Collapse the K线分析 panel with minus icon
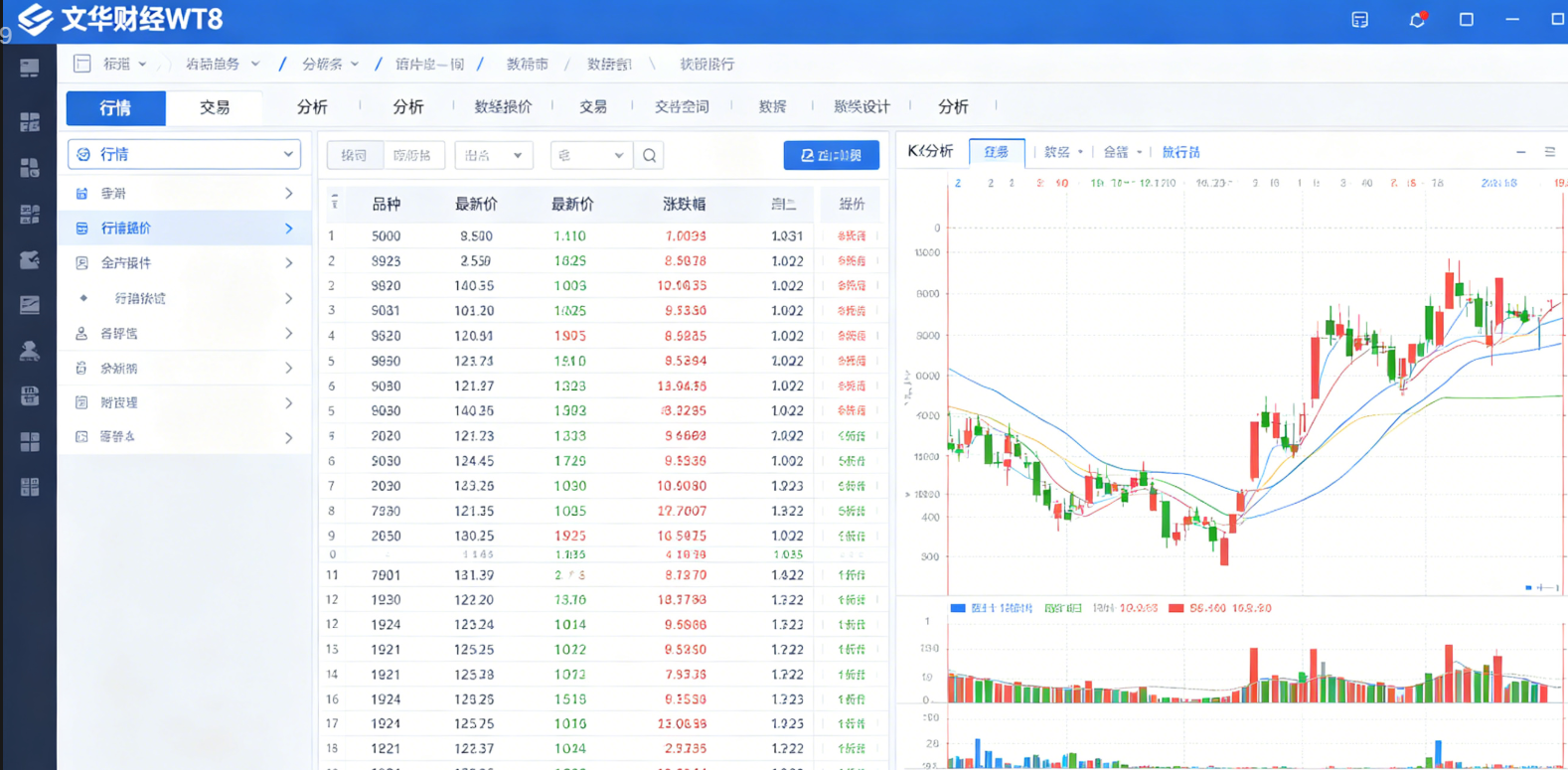Image resolution: width=1568 pixels, height=770 pixels. [x=1520, y=152]
